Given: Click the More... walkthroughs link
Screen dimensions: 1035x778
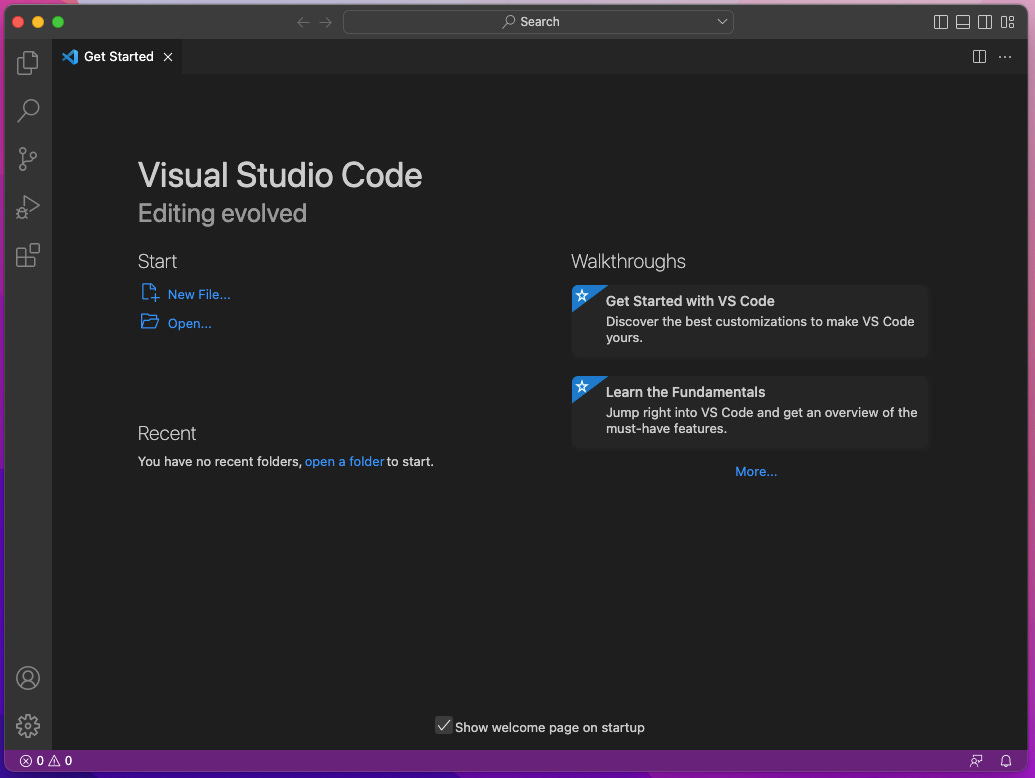Looking at the screenshot, I should (x=756, y=471).
